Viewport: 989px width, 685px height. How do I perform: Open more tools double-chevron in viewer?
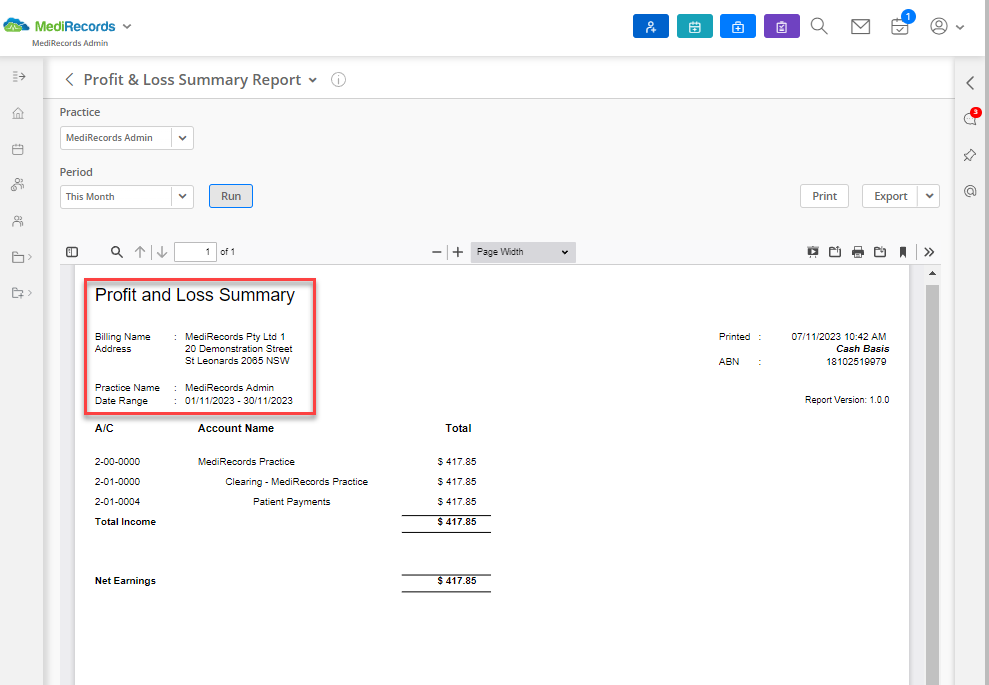coord(929,252)
